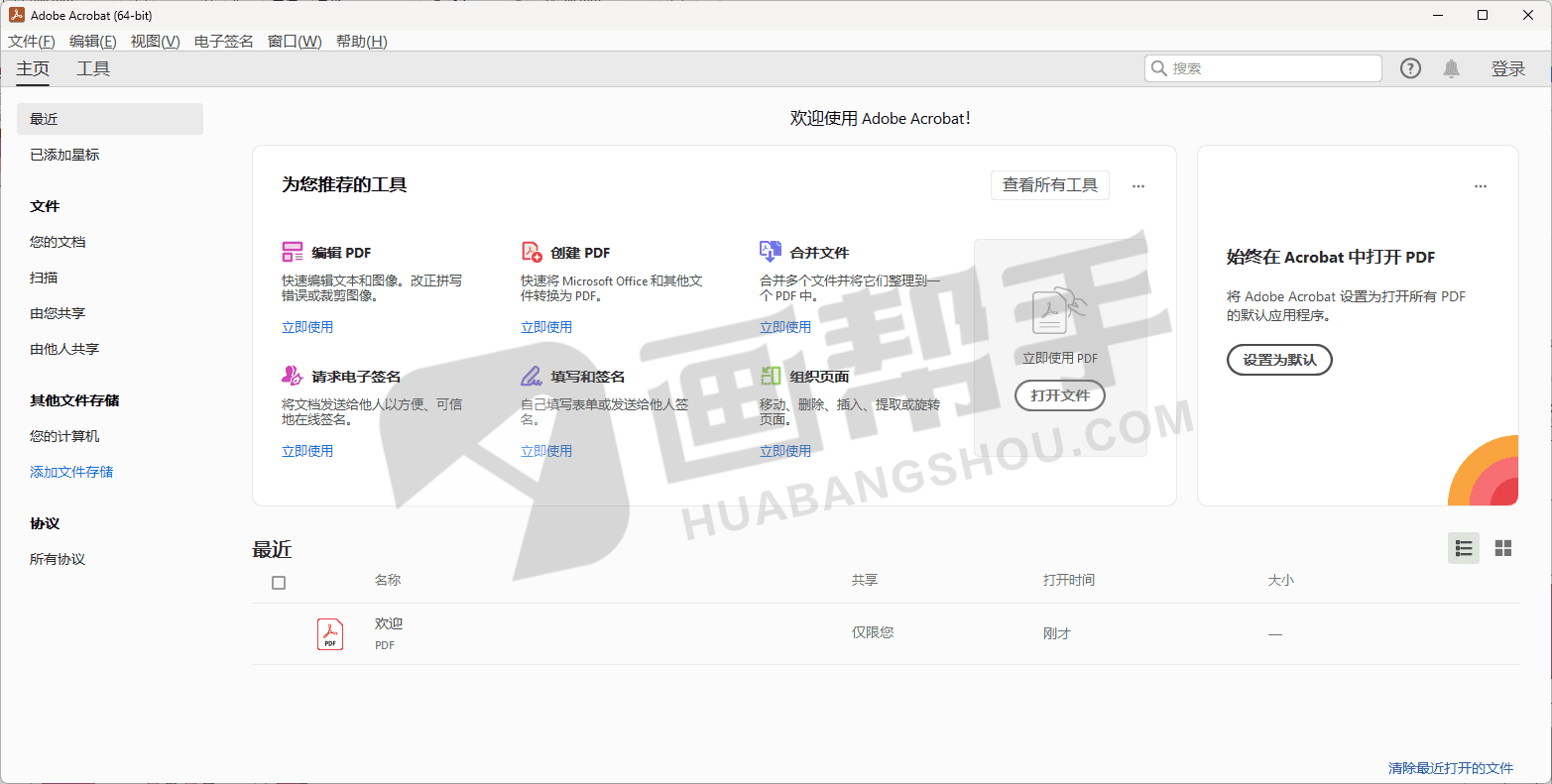Open the 视图(V) menu

click(x=156, y=41)
